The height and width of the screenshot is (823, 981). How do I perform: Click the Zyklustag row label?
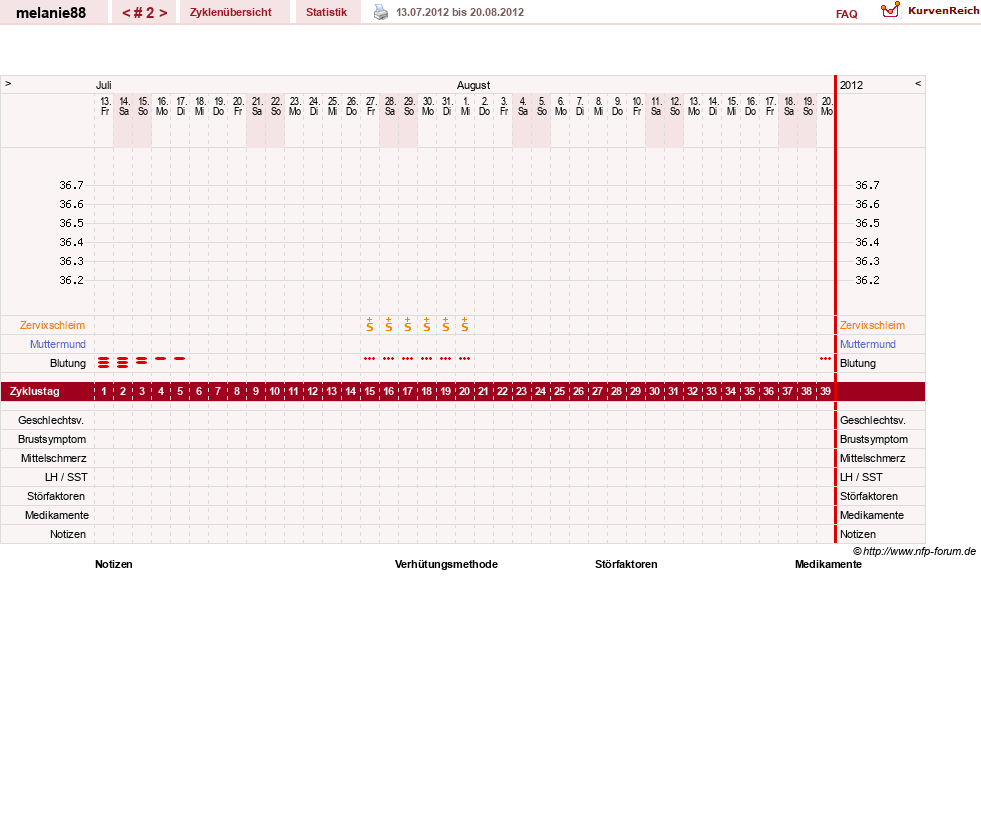(34, 391)
